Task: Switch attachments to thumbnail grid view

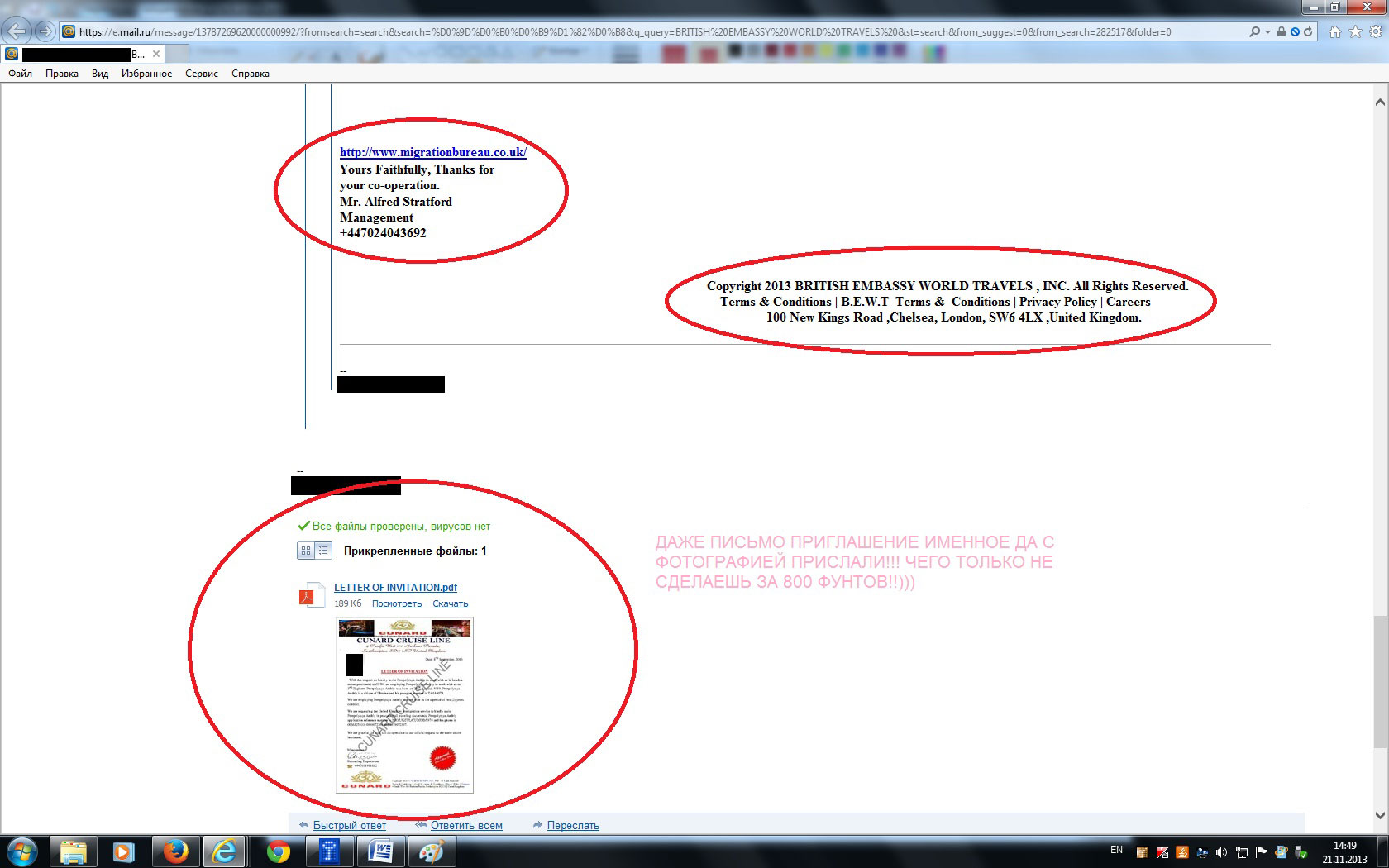Action: coord(306,551)
